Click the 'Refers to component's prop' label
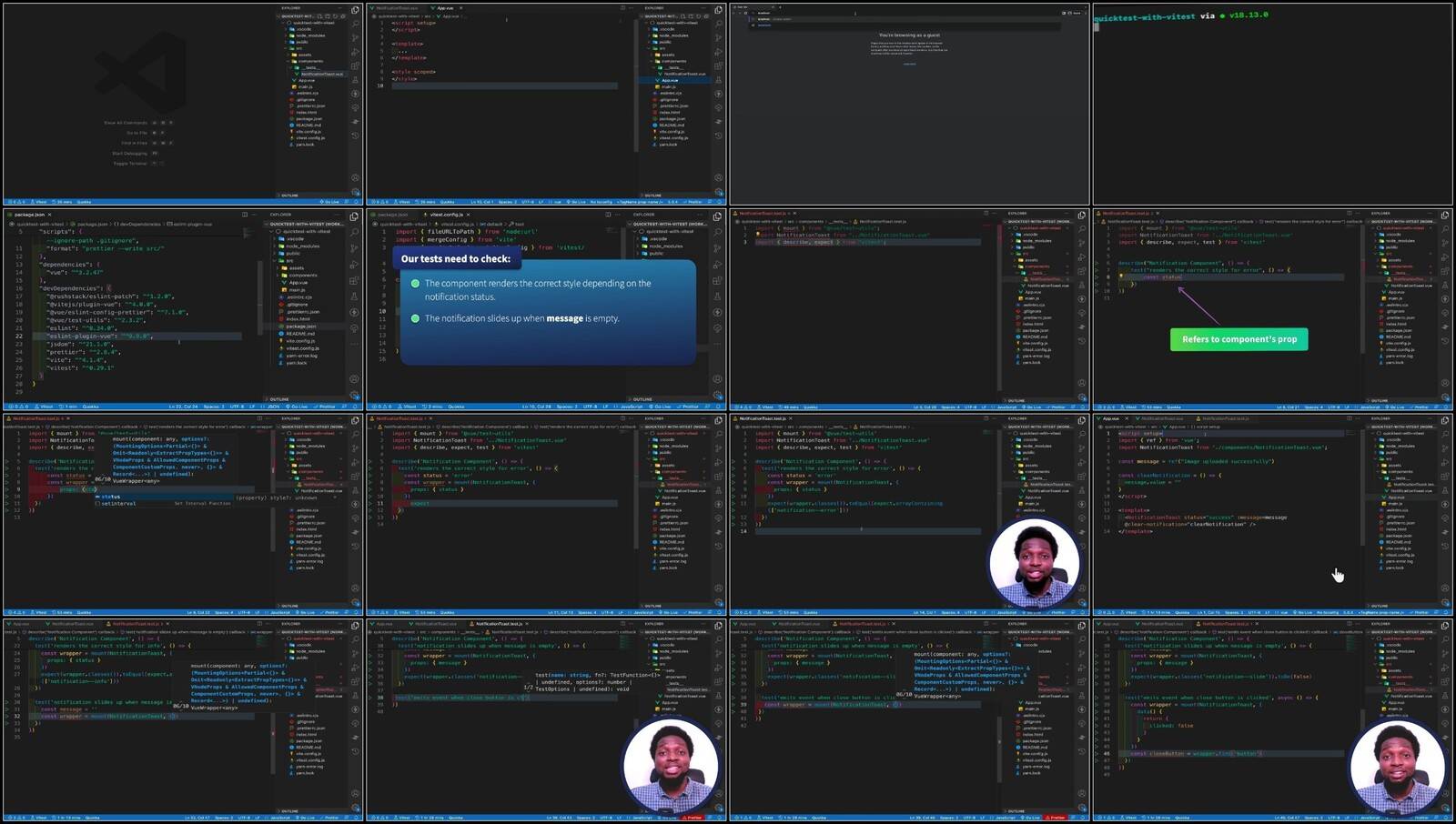Viewport: 1456px width, 824px height. click(1239, 339)
